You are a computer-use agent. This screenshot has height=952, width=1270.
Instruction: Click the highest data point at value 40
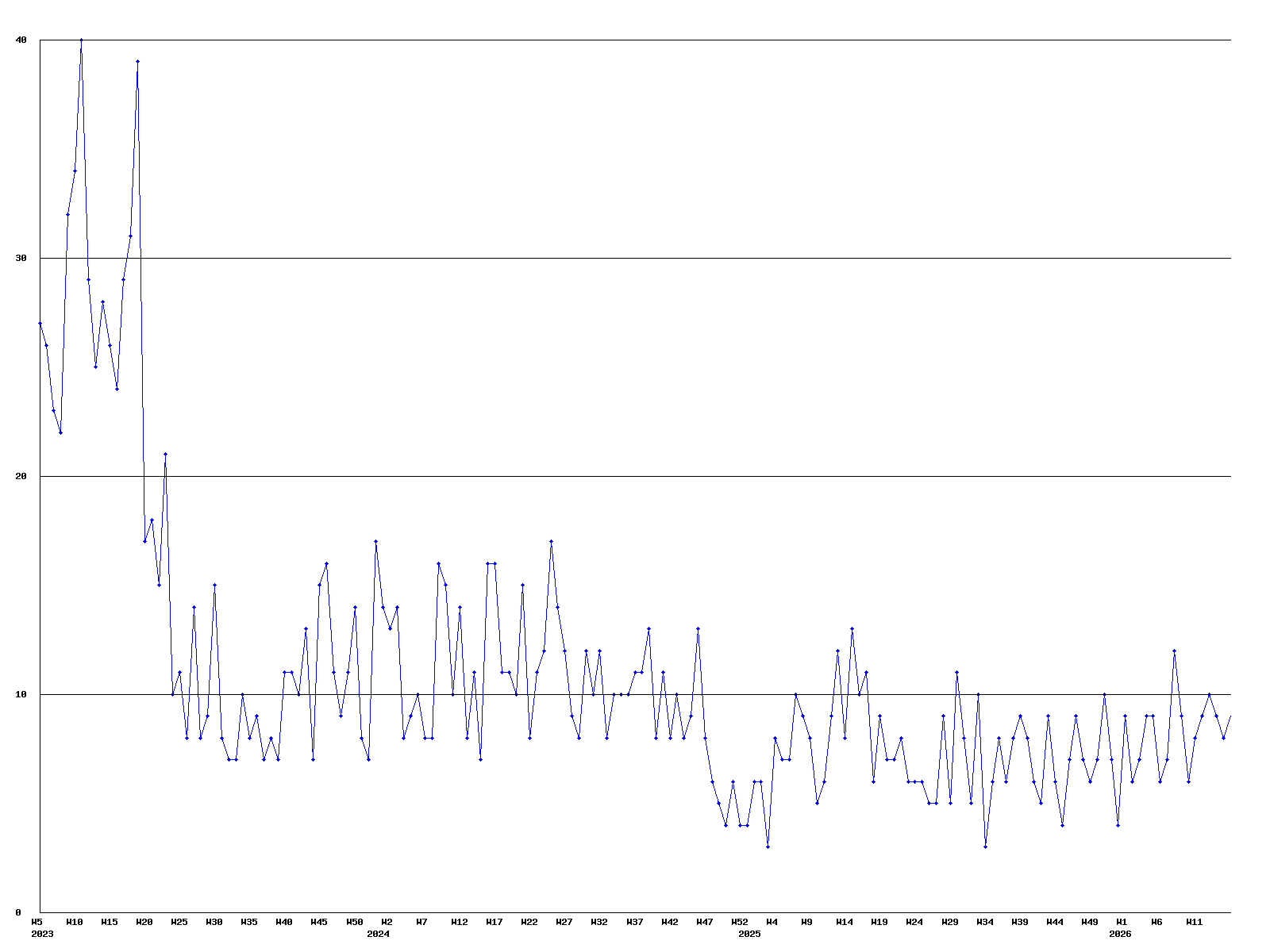[x=81, y=40]
